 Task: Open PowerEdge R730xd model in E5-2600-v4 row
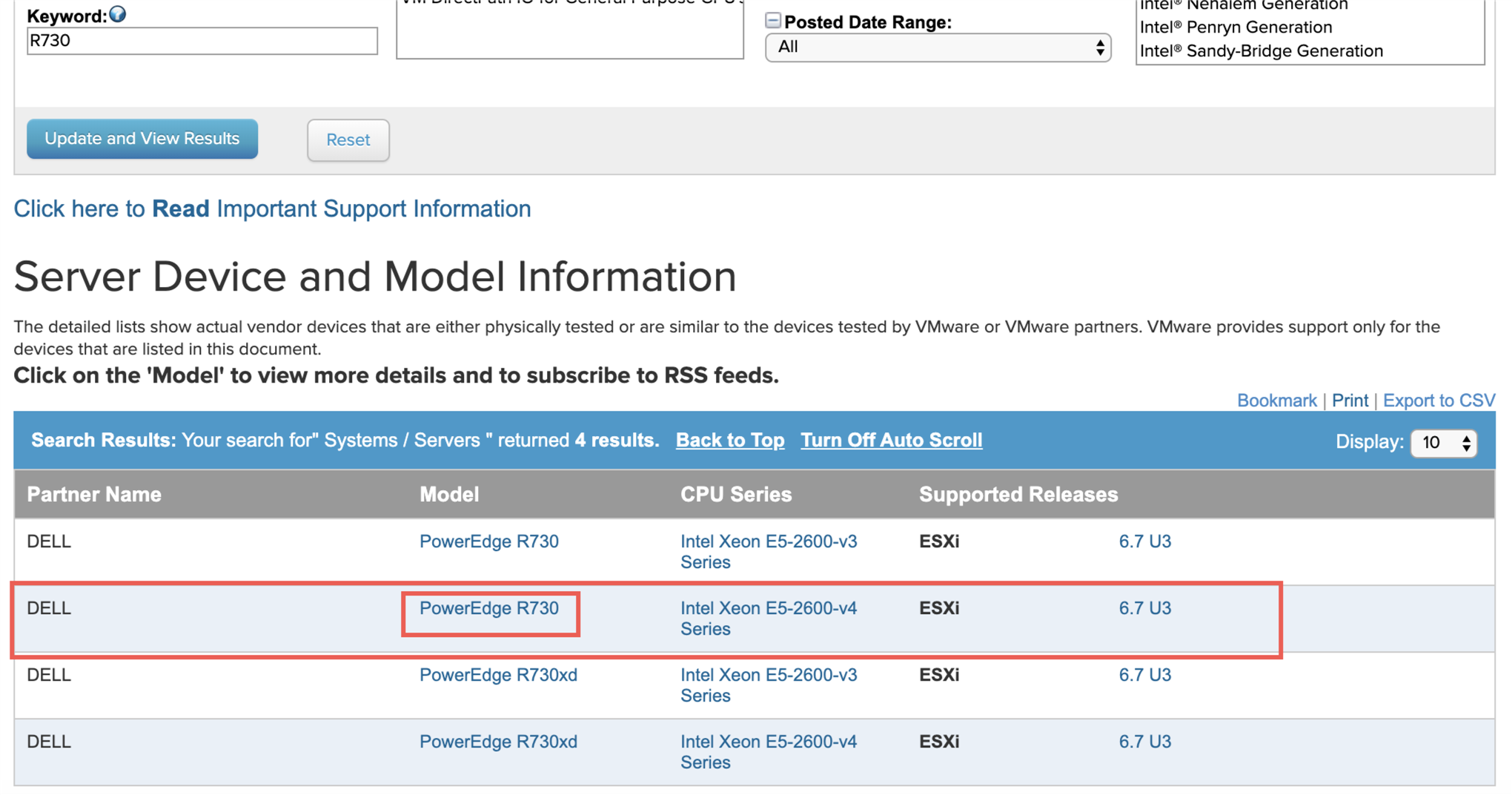(498, 742)
